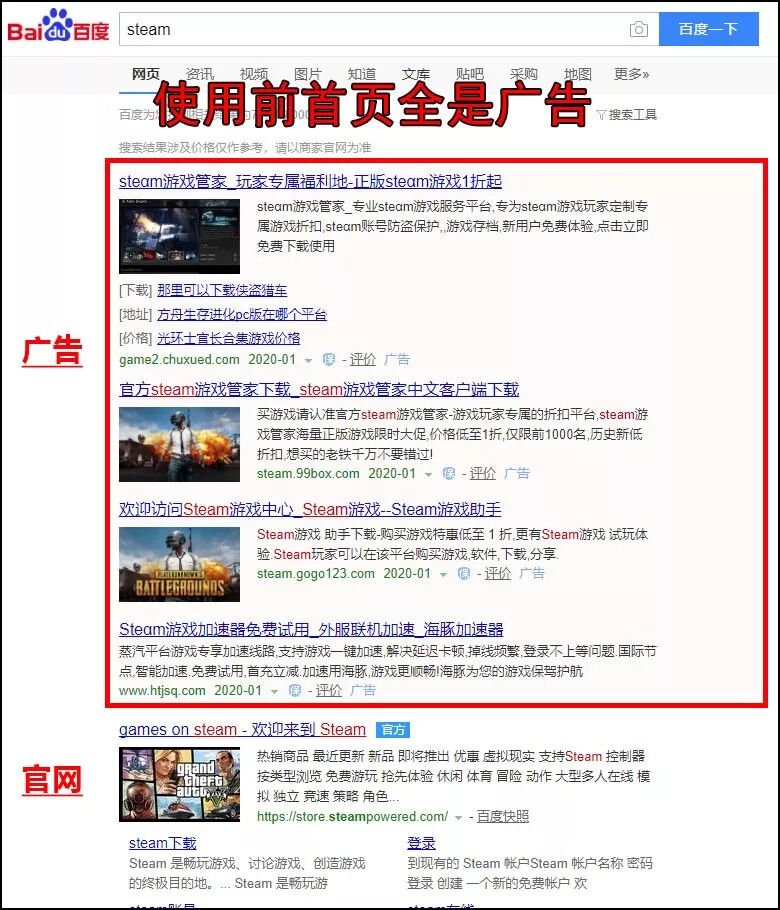The width and height of the screenshot is (780, 910).
Task: Open 百度快照 cached page link
Action: click(503, 817)
